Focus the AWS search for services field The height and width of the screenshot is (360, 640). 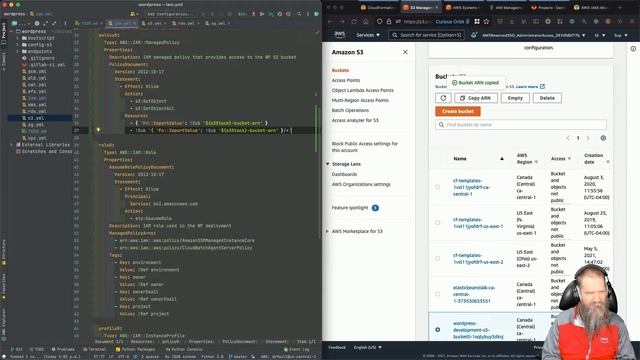427,35
